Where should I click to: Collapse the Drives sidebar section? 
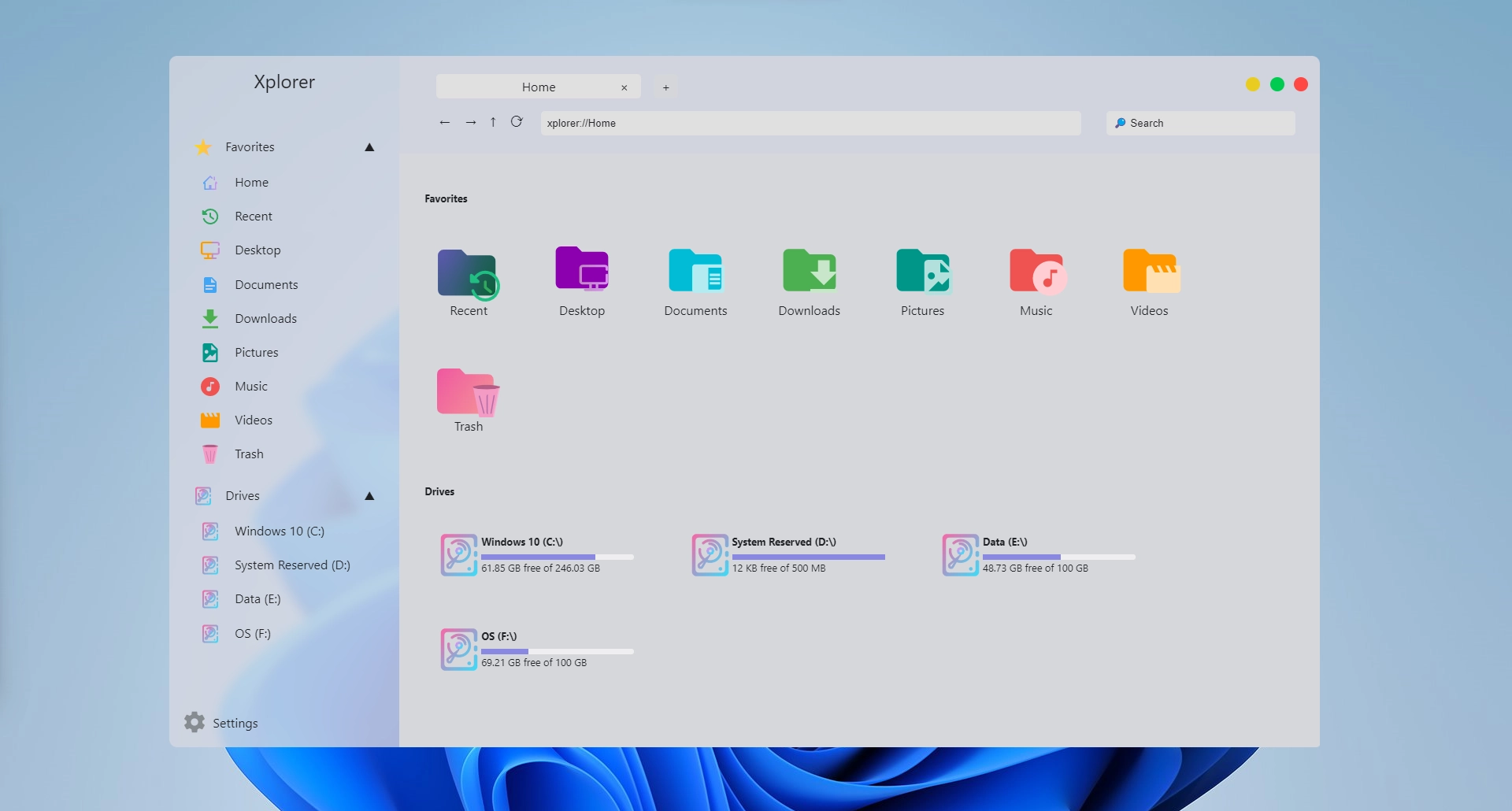click(369, 496)
